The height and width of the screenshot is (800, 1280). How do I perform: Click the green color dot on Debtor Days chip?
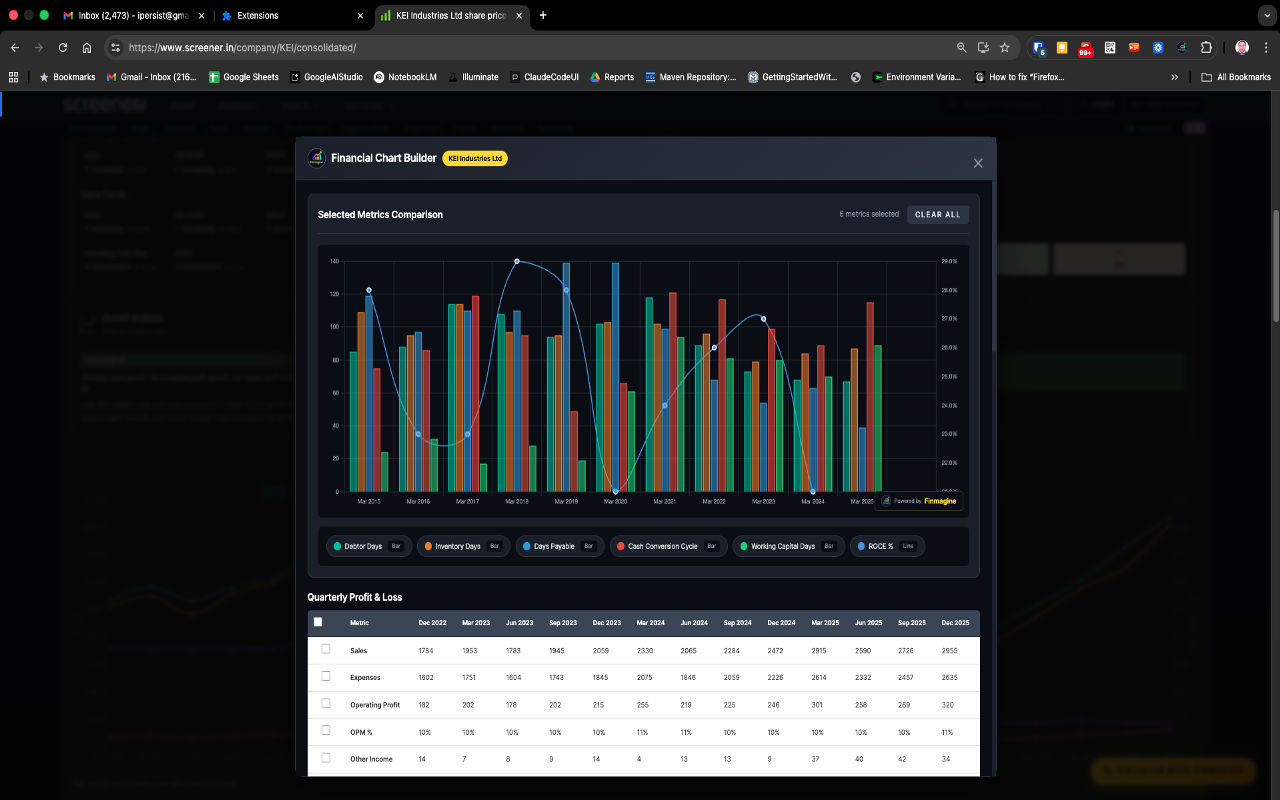click(339, 546)
